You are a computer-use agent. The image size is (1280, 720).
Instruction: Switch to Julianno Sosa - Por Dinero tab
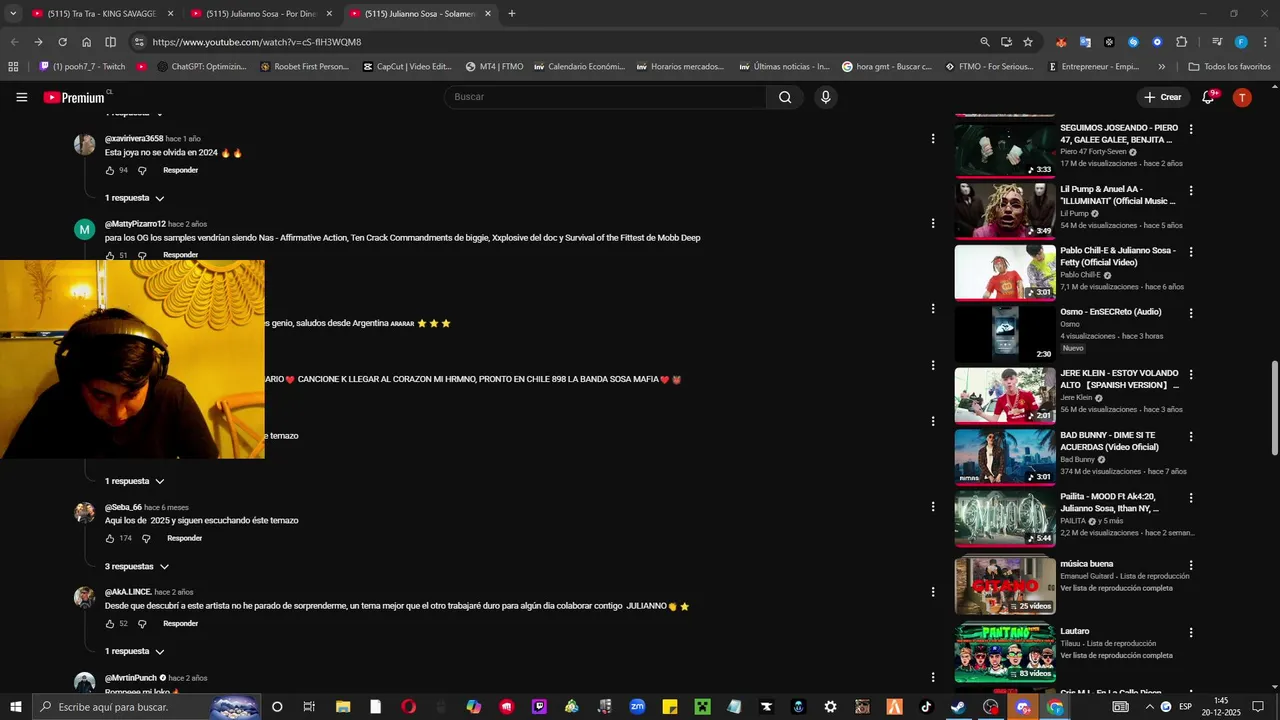[262, 14]
